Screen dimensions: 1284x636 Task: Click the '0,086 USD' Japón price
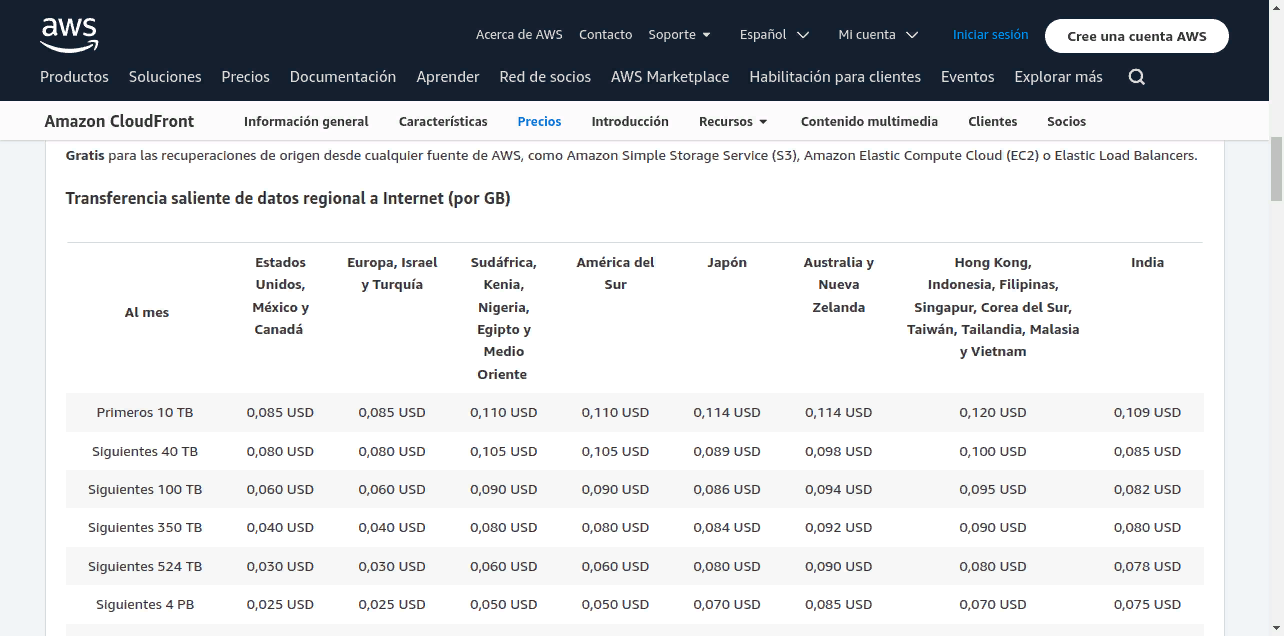pyautogui.click(x=727, y=489)
